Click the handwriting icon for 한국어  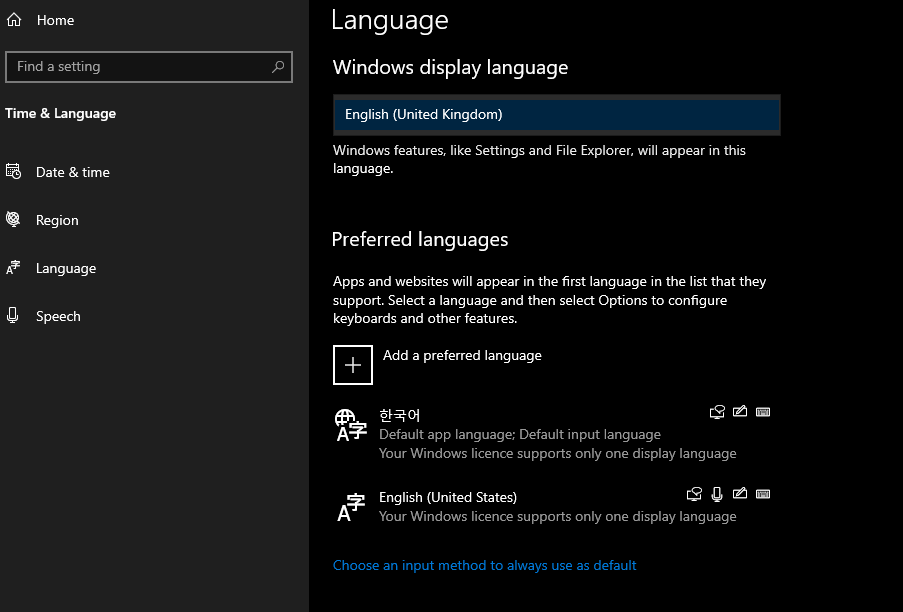740,412
